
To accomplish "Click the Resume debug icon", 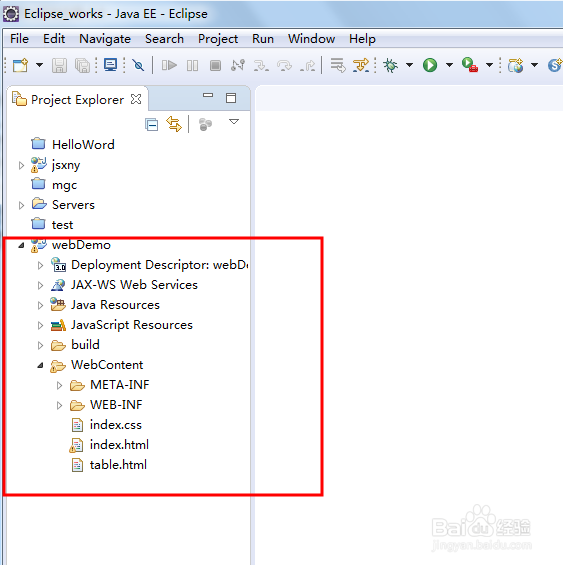I will tap(169, 65).
